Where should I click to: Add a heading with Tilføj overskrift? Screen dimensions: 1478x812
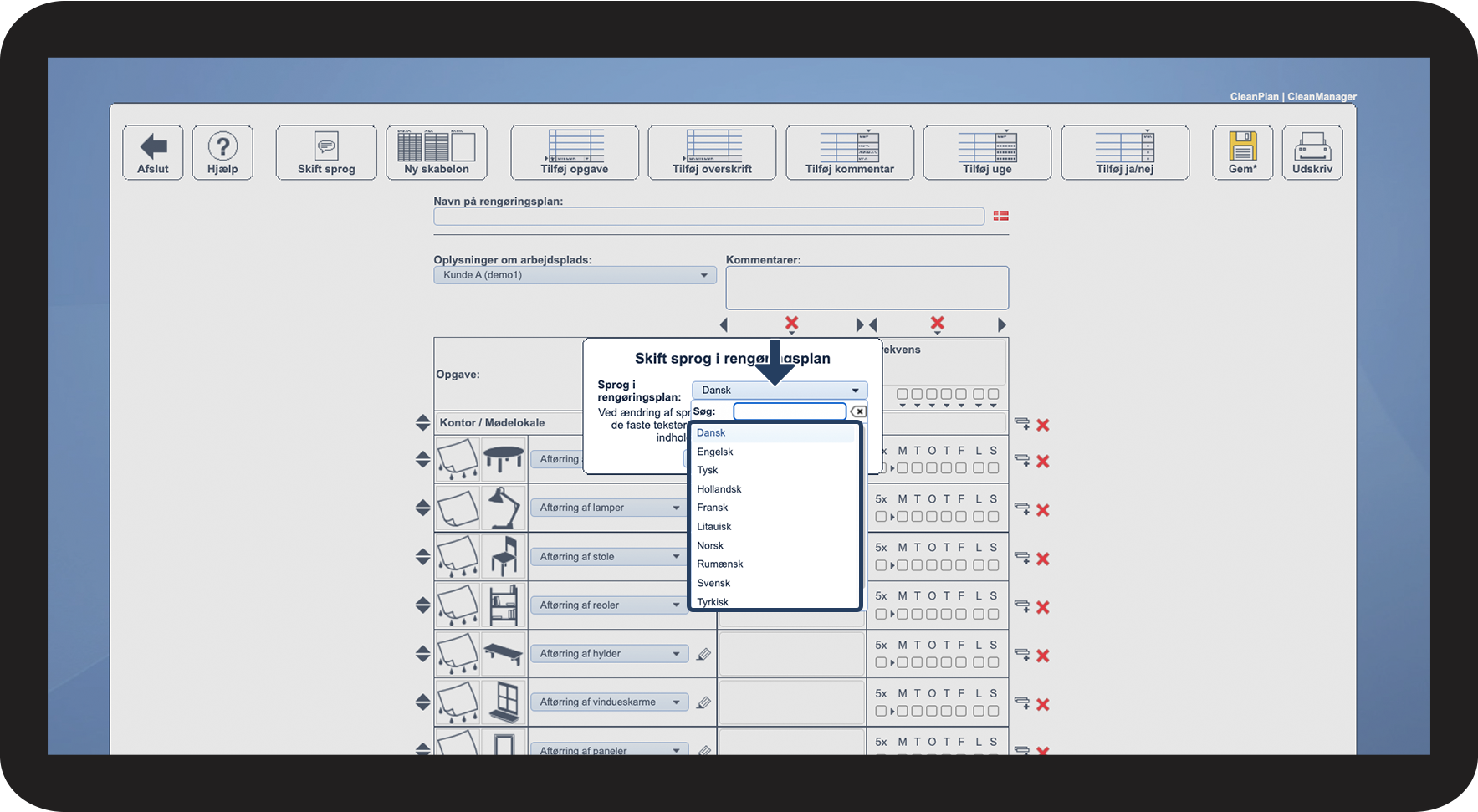(712, 152)
